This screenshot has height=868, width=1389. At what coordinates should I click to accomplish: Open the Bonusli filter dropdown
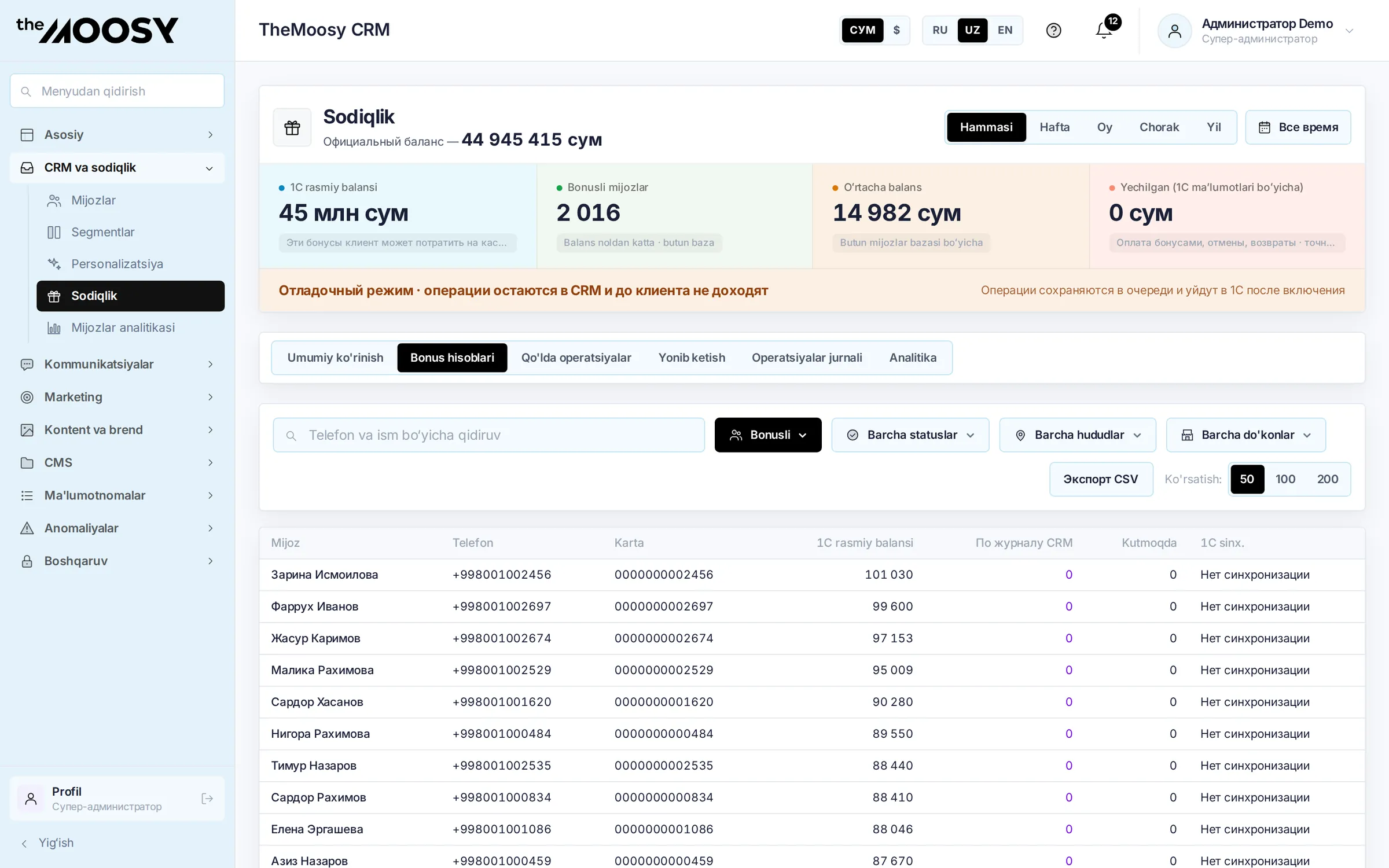pyautogui.click(x=768, y=435)
